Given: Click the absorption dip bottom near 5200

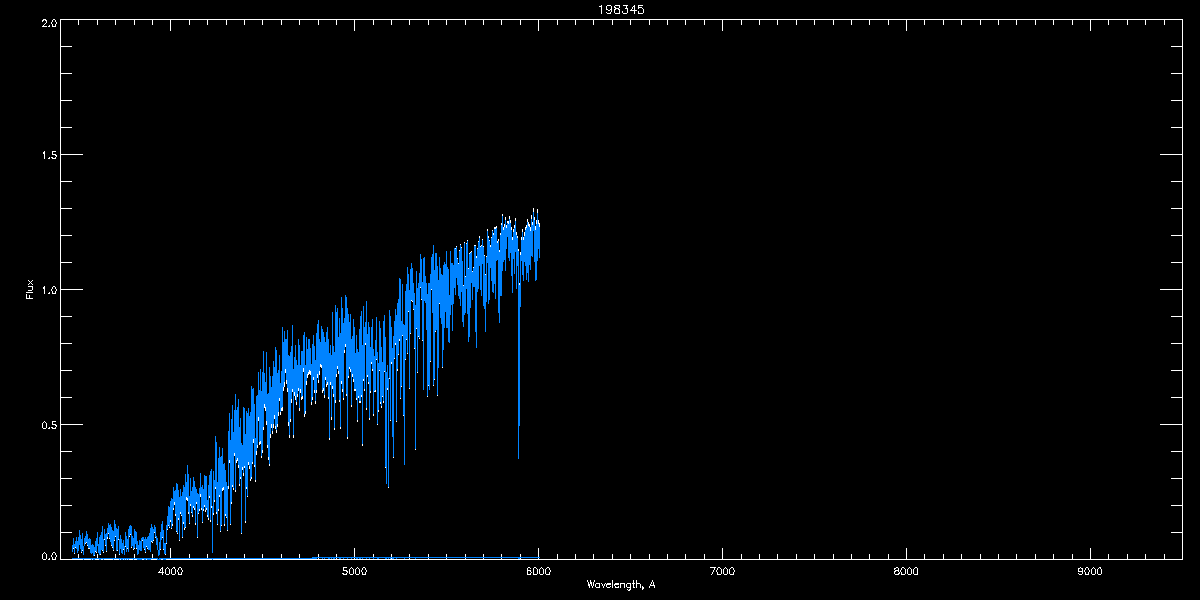Looking at the screenshot, I should pyautogui.click(x=387, y=484).
